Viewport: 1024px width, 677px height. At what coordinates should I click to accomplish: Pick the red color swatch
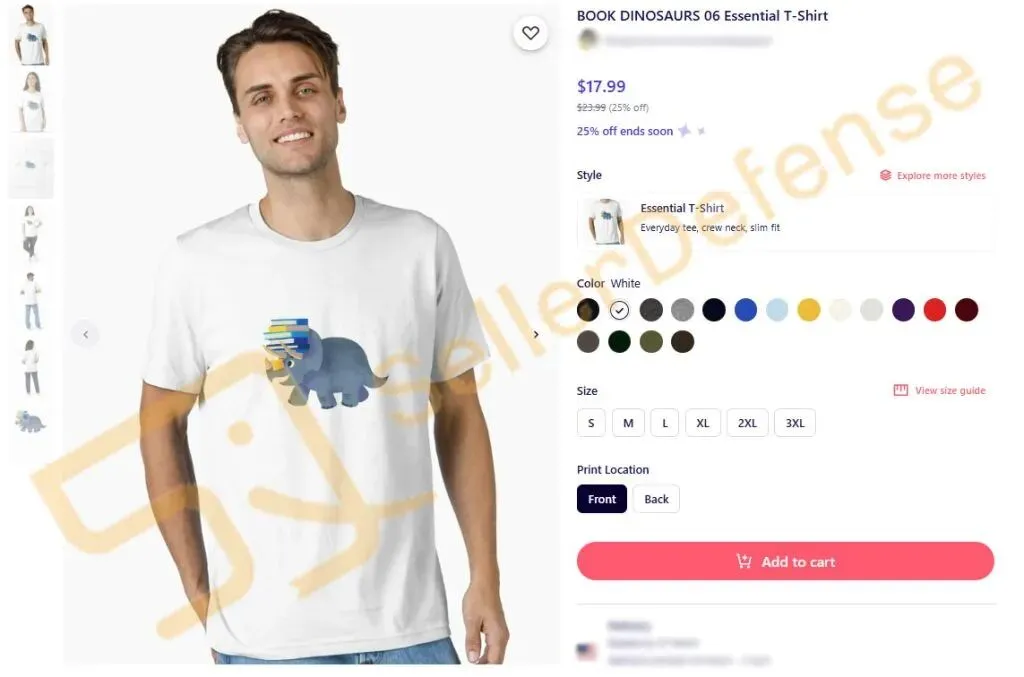[935, 310]
